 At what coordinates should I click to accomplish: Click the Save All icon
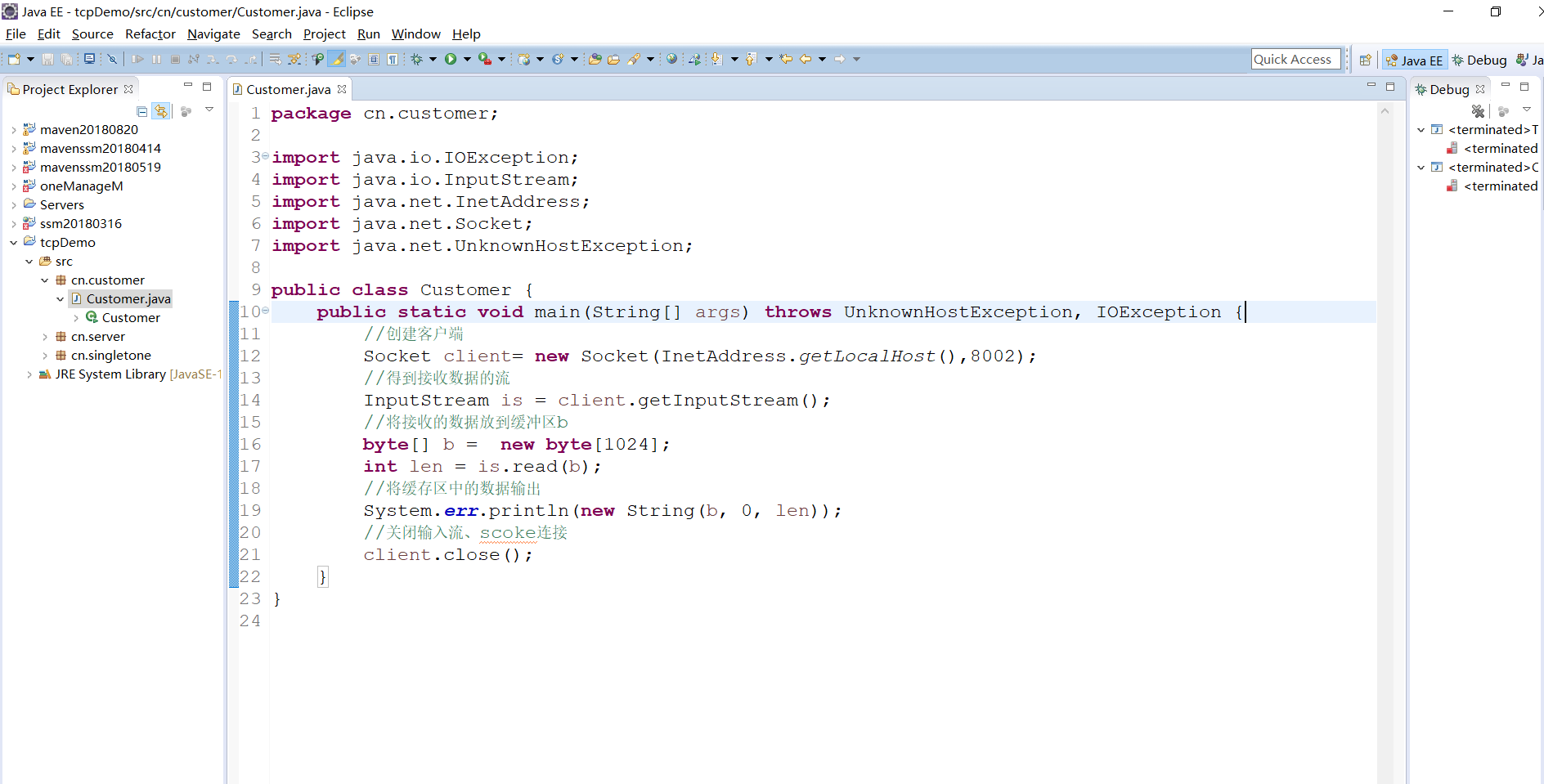pos(66,59)
